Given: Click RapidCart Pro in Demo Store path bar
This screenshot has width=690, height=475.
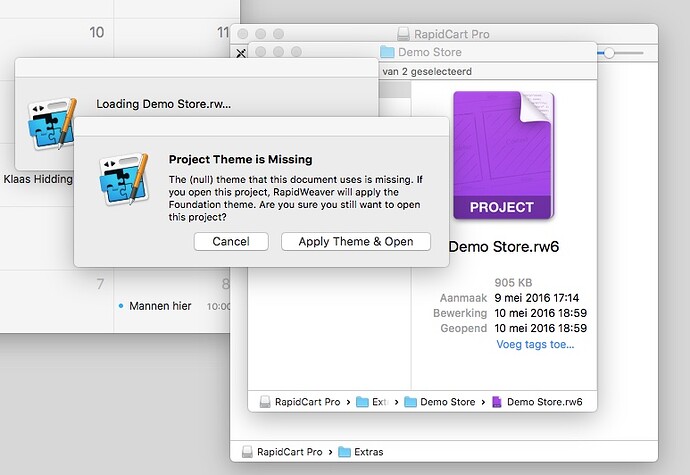Looking at the screenshot, I should [x=300, y=402].
